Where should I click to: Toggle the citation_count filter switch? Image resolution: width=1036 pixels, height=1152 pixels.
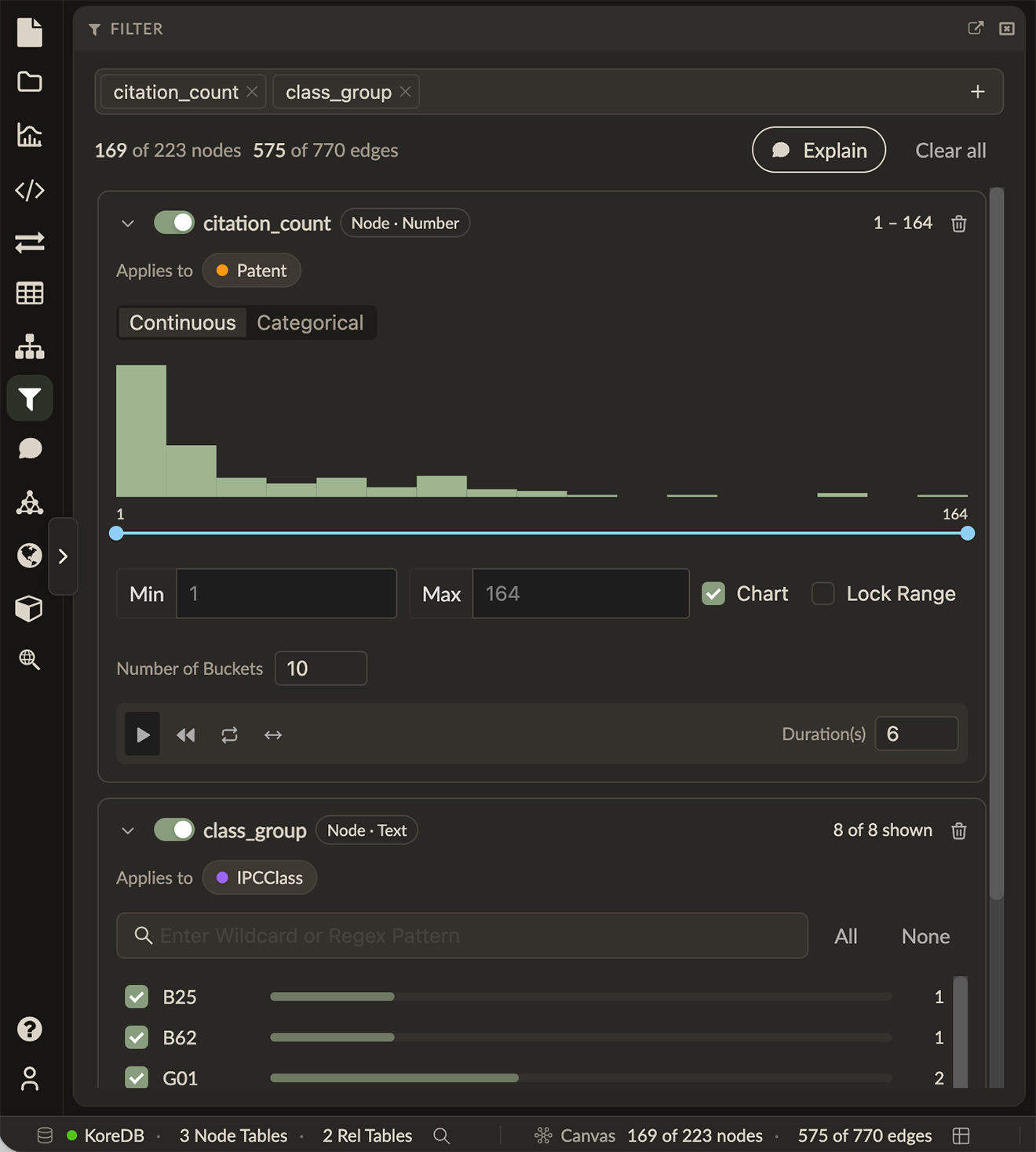click(174, 223)
